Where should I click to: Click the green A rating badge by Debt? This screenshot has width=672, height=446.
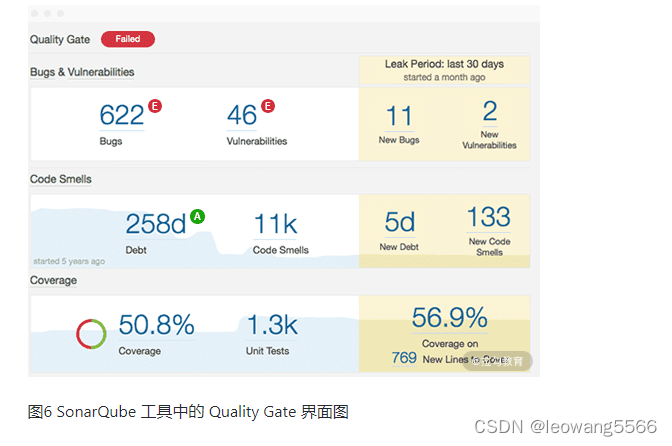click(x=198, y=216)
